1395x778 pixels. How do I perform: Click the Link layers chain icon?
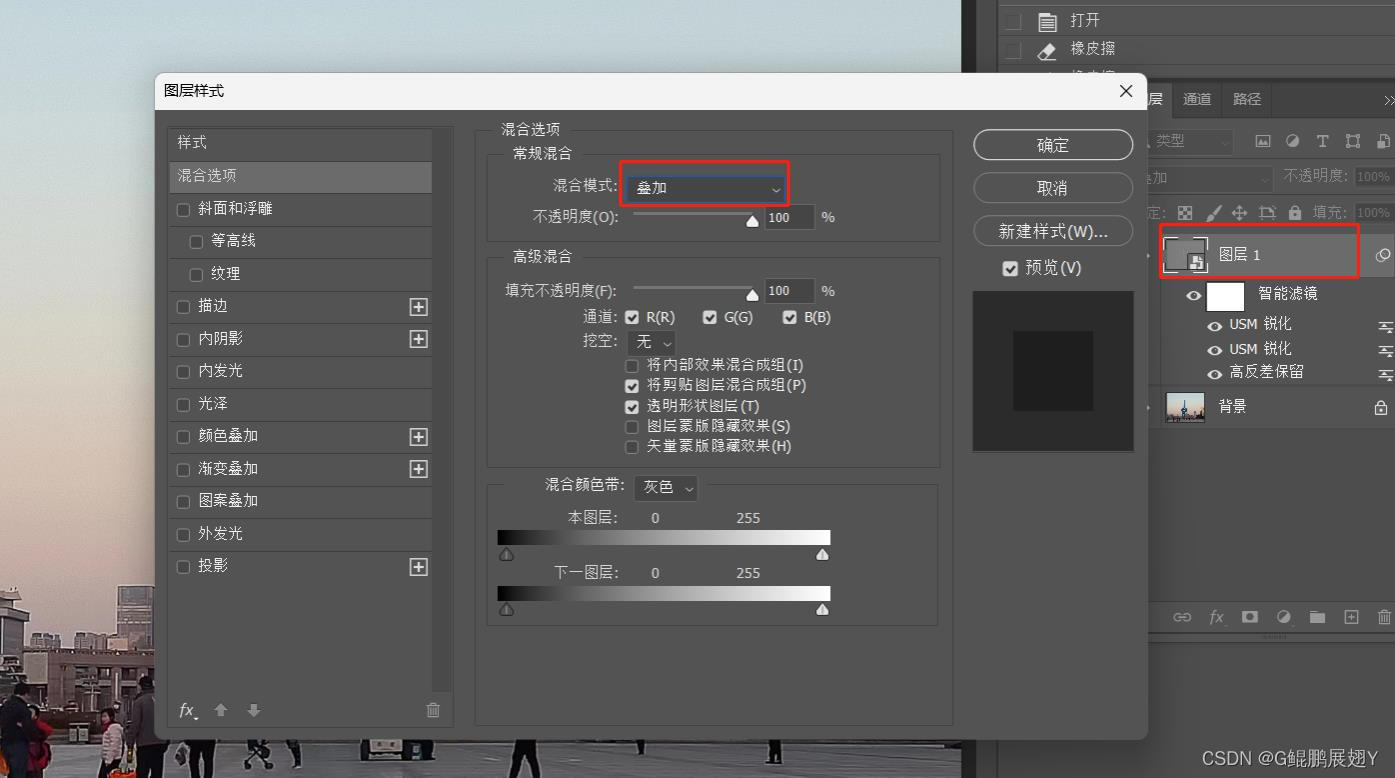coord(1181,617)
